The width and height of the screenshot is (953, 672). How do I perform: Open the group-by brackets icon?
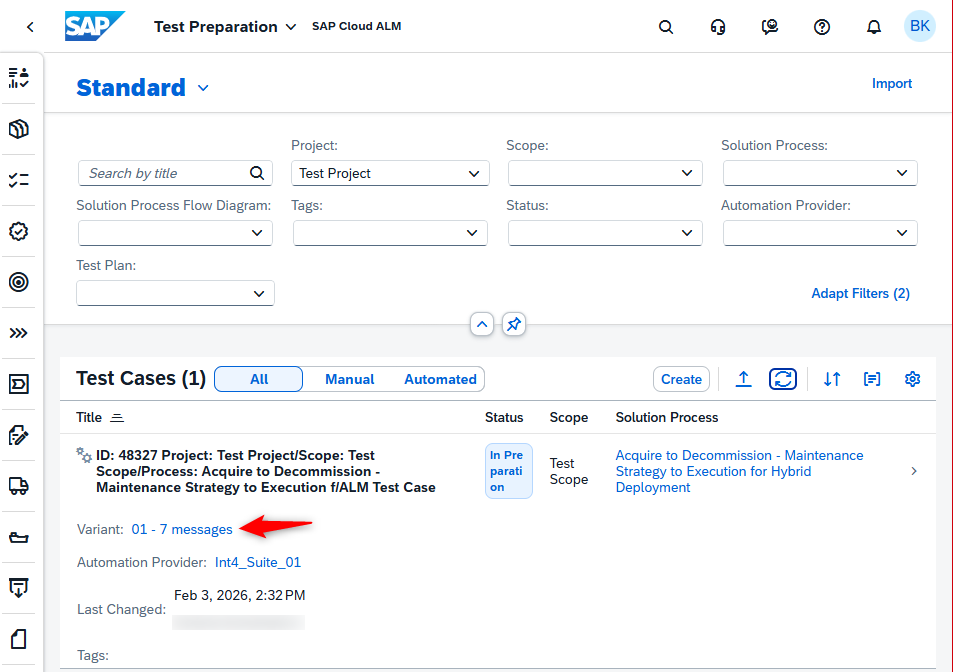click(x=872, y=379)
